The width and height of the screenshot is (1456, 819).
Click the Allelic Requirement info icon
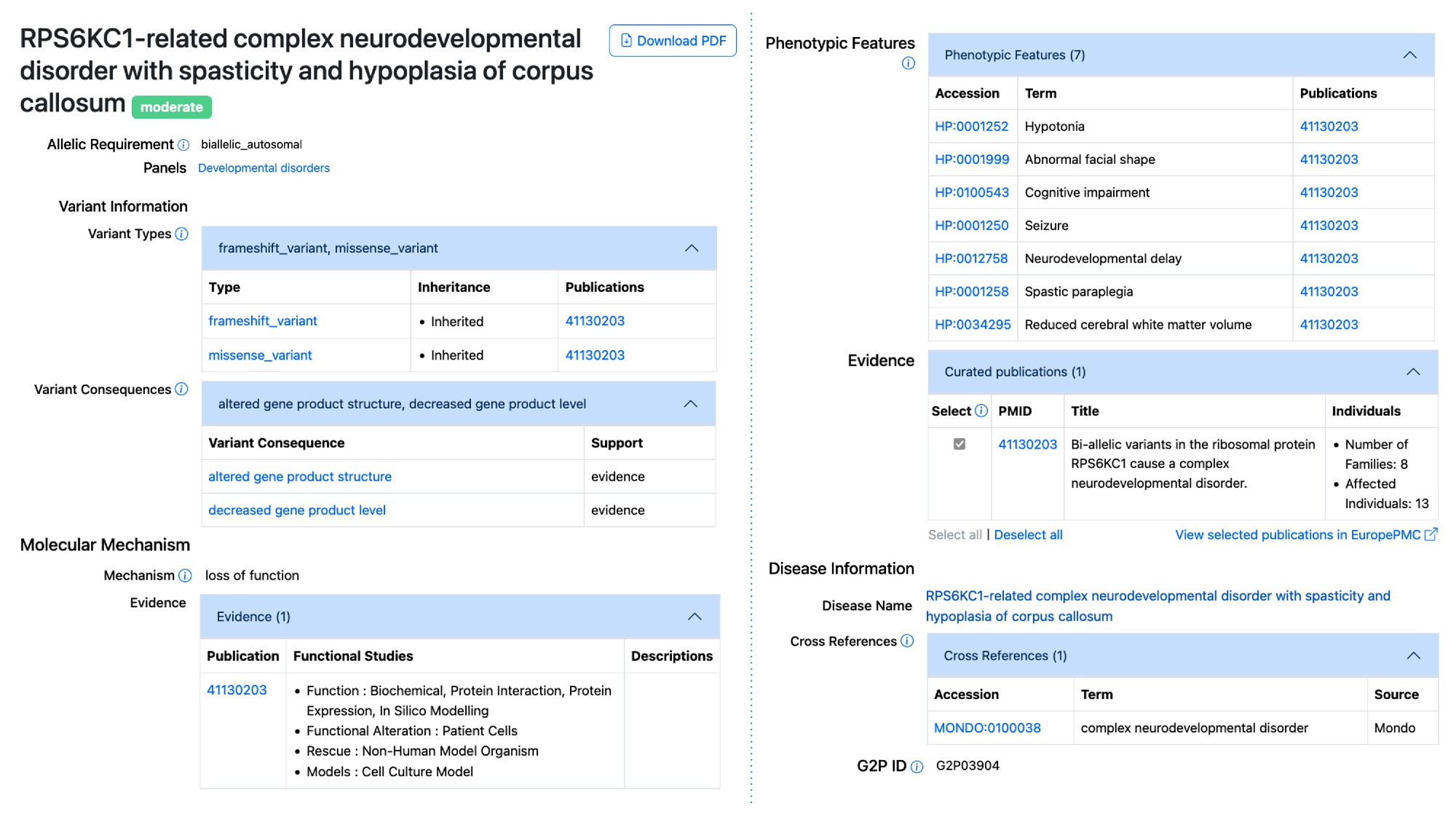pos(183,145)
